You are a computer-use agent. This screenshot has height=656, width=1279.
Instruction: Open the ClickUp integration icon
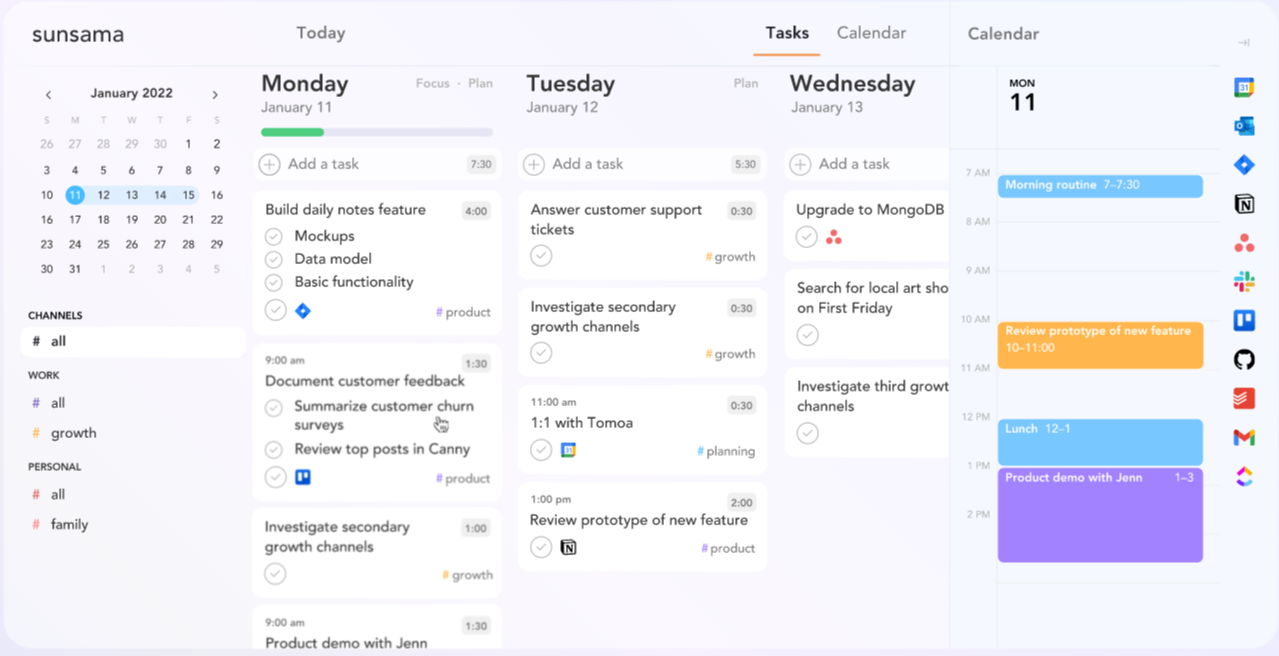pyautogui.click(x=1244, y=477)
